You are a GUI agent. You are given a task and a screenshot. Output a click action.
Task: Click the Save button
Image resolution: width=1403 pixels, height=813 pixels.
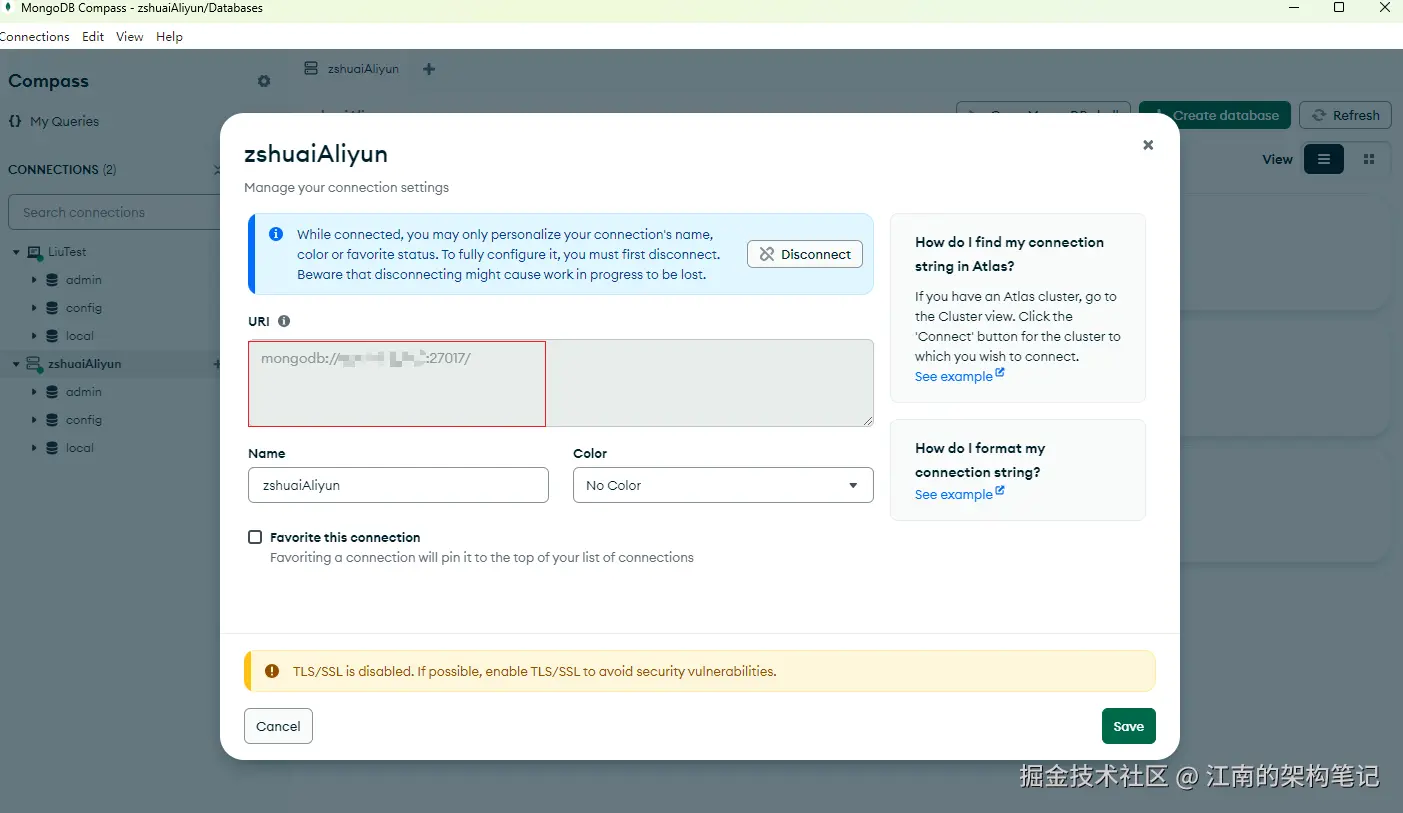(1128, 726)
